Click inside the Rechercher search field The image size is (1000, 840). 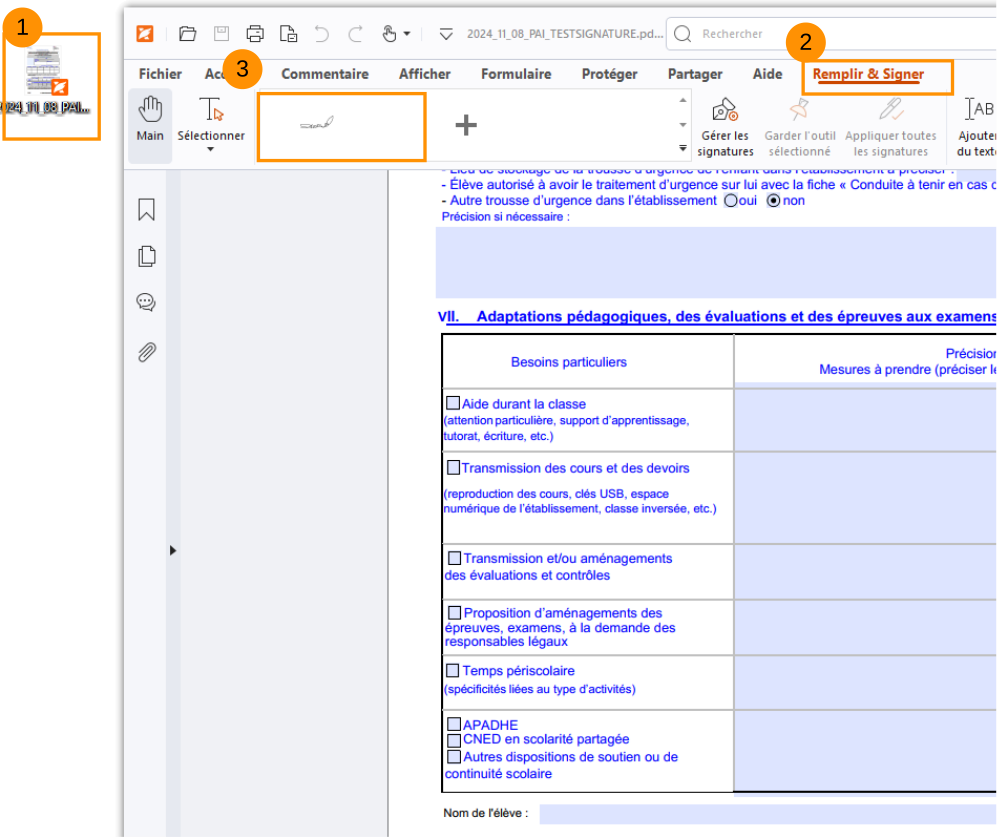click(x=760, y=33)
